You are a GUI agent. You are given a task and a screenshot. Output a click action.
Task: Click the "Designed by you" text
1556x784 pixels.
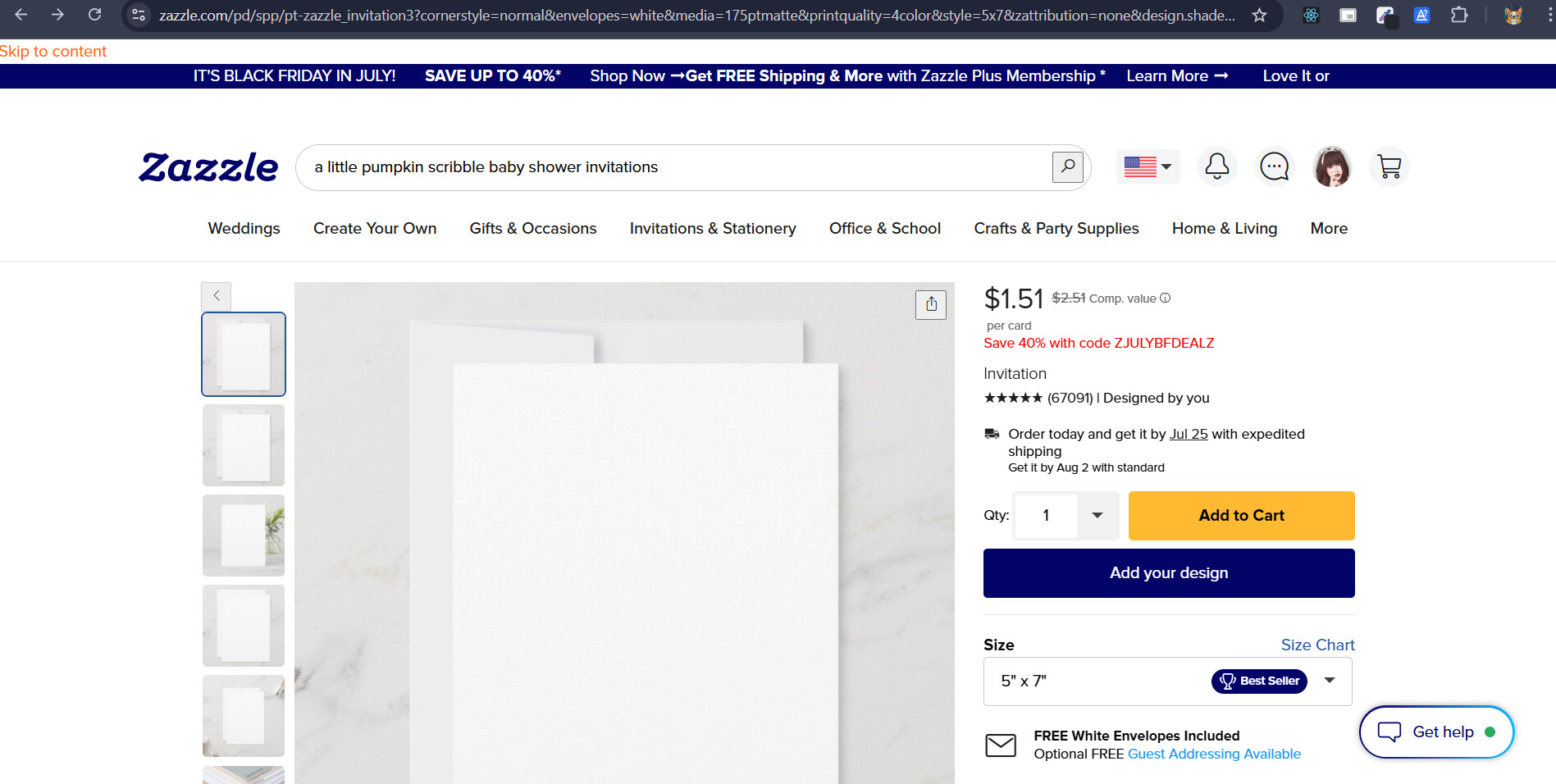(x=1157, y=399)
